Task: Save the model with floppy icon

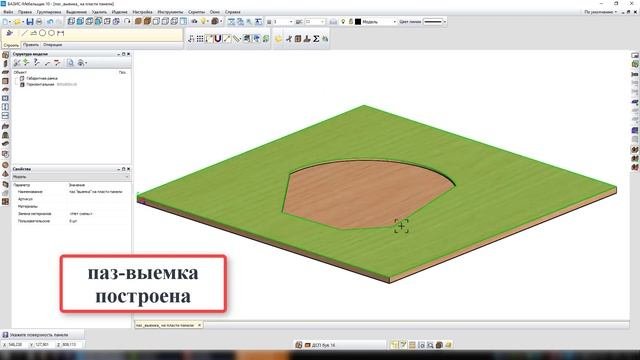Action: 30,21
